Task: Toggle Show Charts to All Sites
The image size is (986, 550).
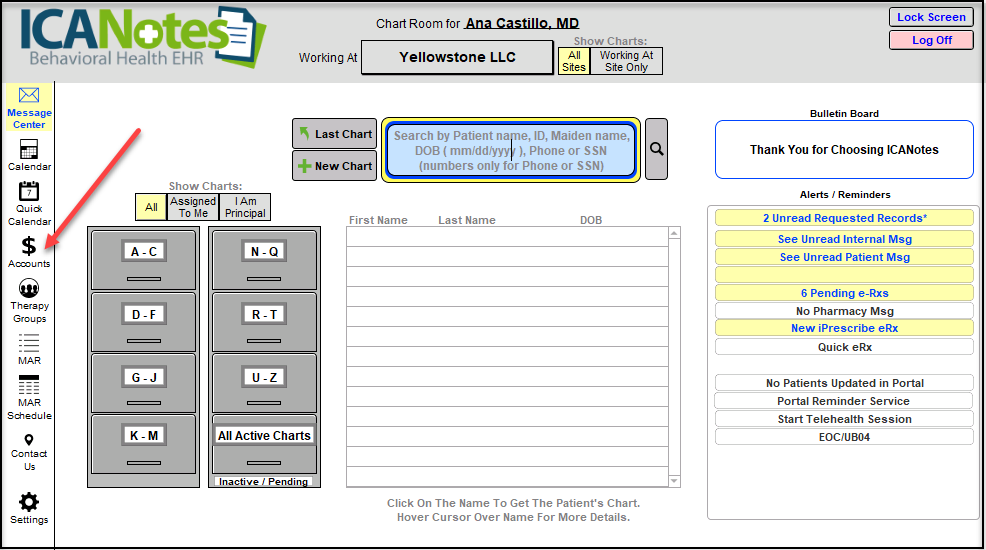Action: point(574,61)
